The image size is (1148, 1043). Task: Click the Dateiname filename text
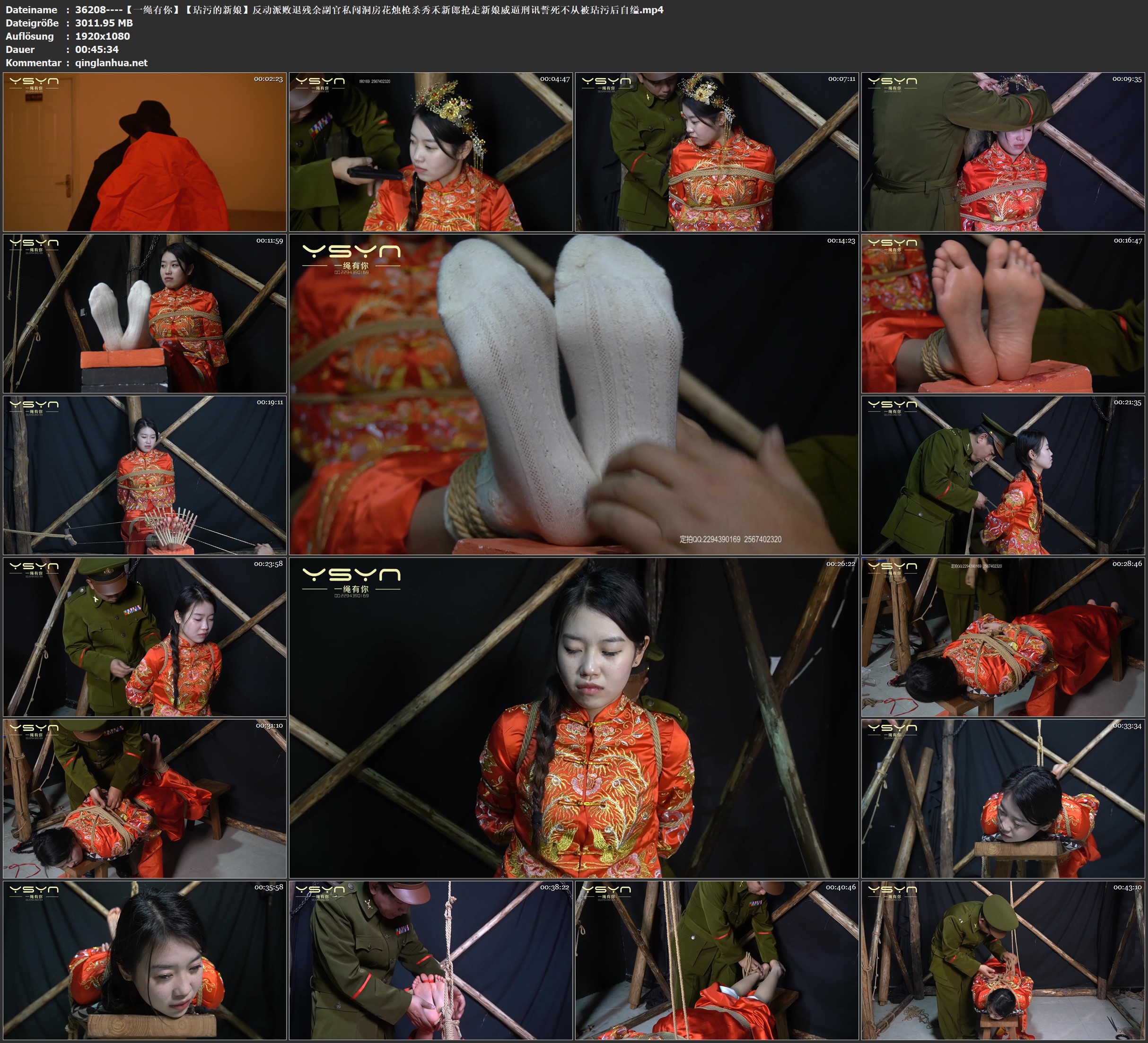point(369,9)
